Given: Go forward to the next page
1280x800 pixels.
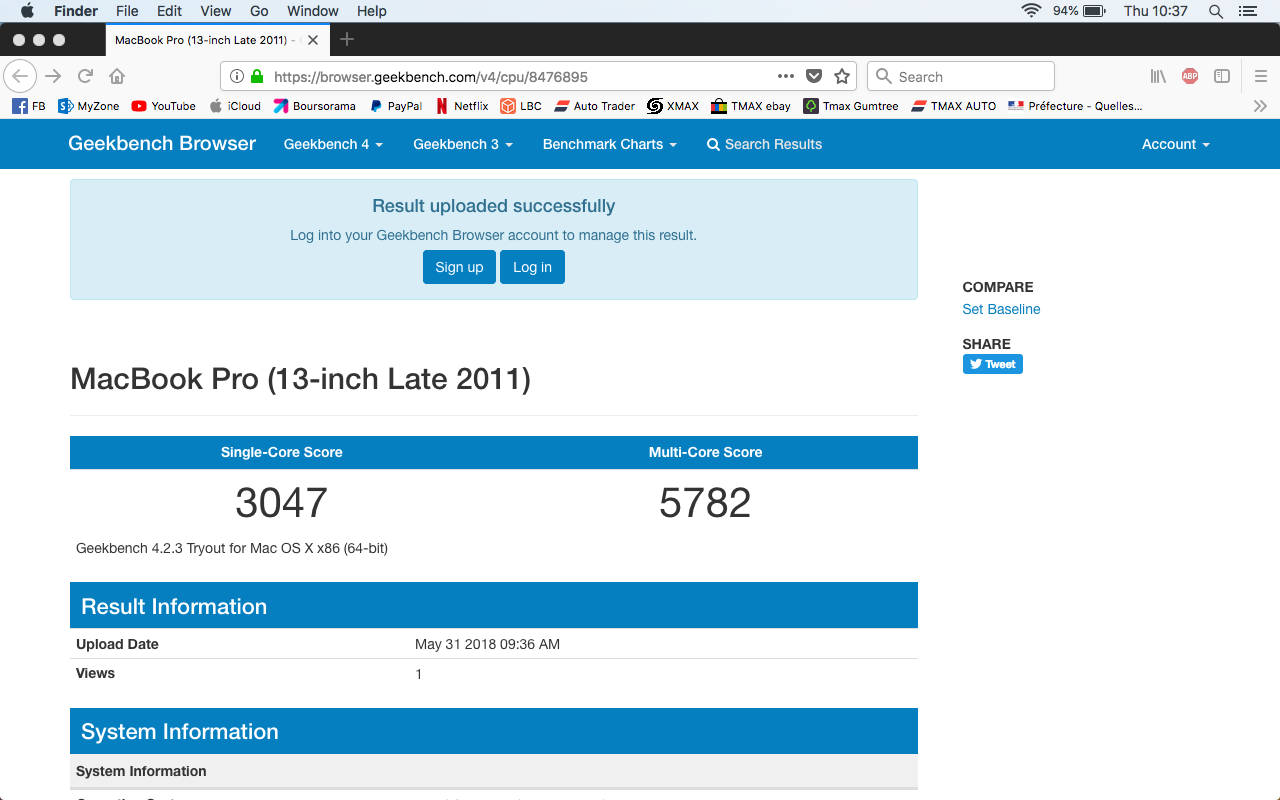Looking at the screenshot, I should pos(53,76).
